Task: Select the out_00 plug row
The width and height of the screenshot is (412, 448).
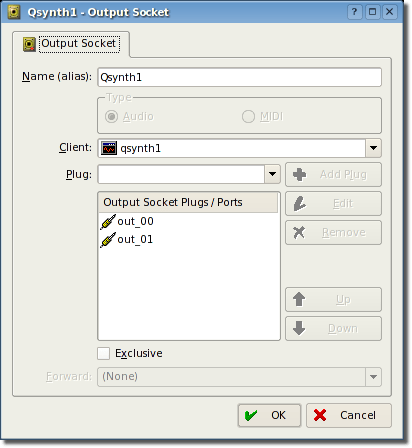Action: click(189, 221)
